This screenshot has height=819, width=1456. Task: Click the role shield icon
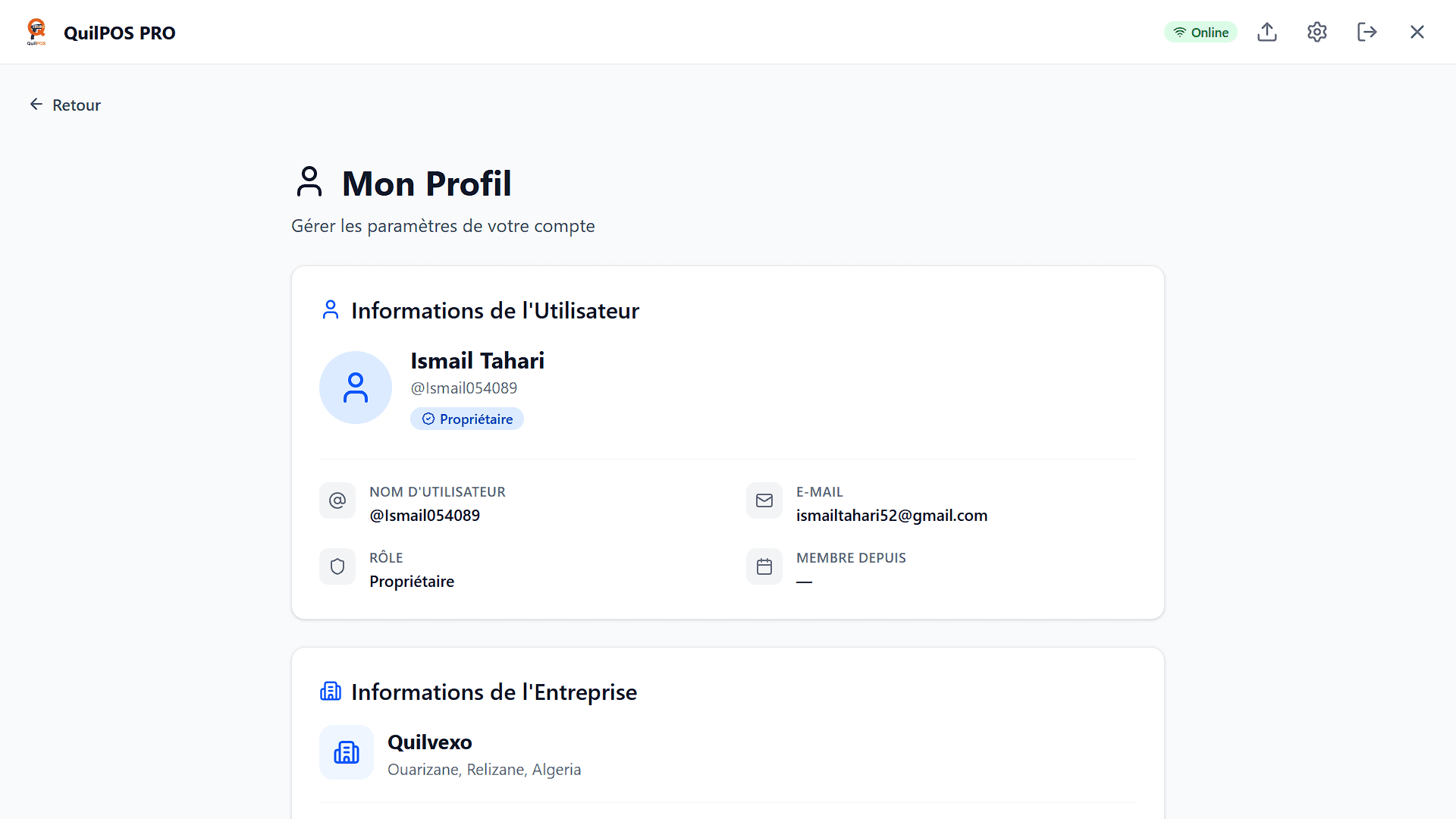pos(337,566)
